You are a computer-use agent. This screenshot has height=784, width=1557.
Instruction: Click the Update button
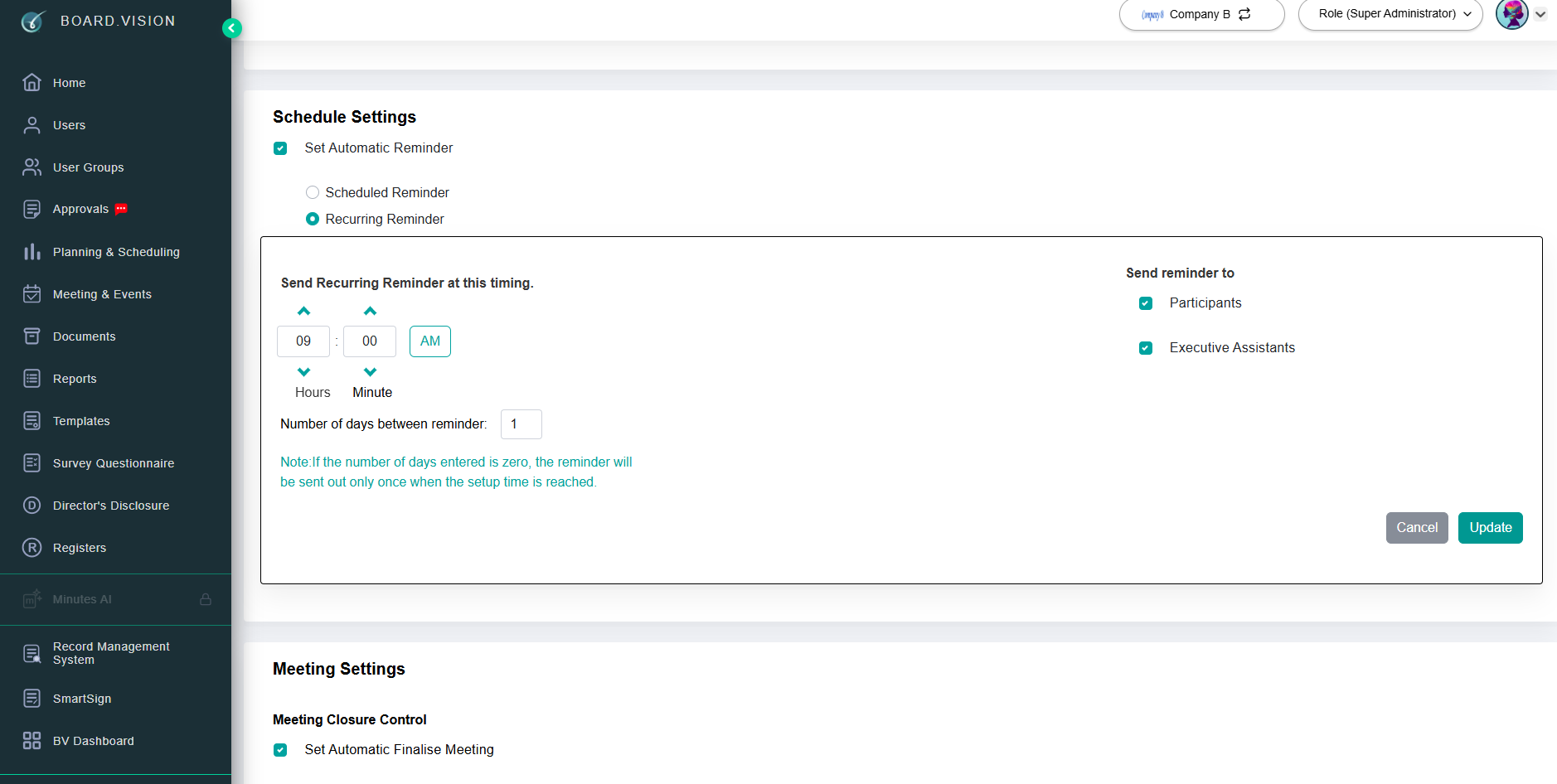click(1491, 528)
